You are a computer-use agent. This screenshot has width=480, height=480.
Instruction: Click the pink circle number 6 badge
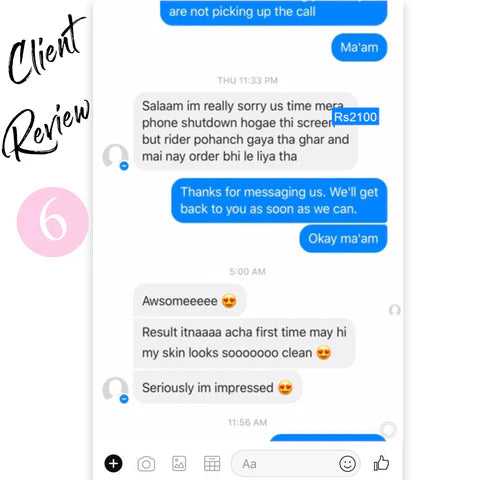53,222
